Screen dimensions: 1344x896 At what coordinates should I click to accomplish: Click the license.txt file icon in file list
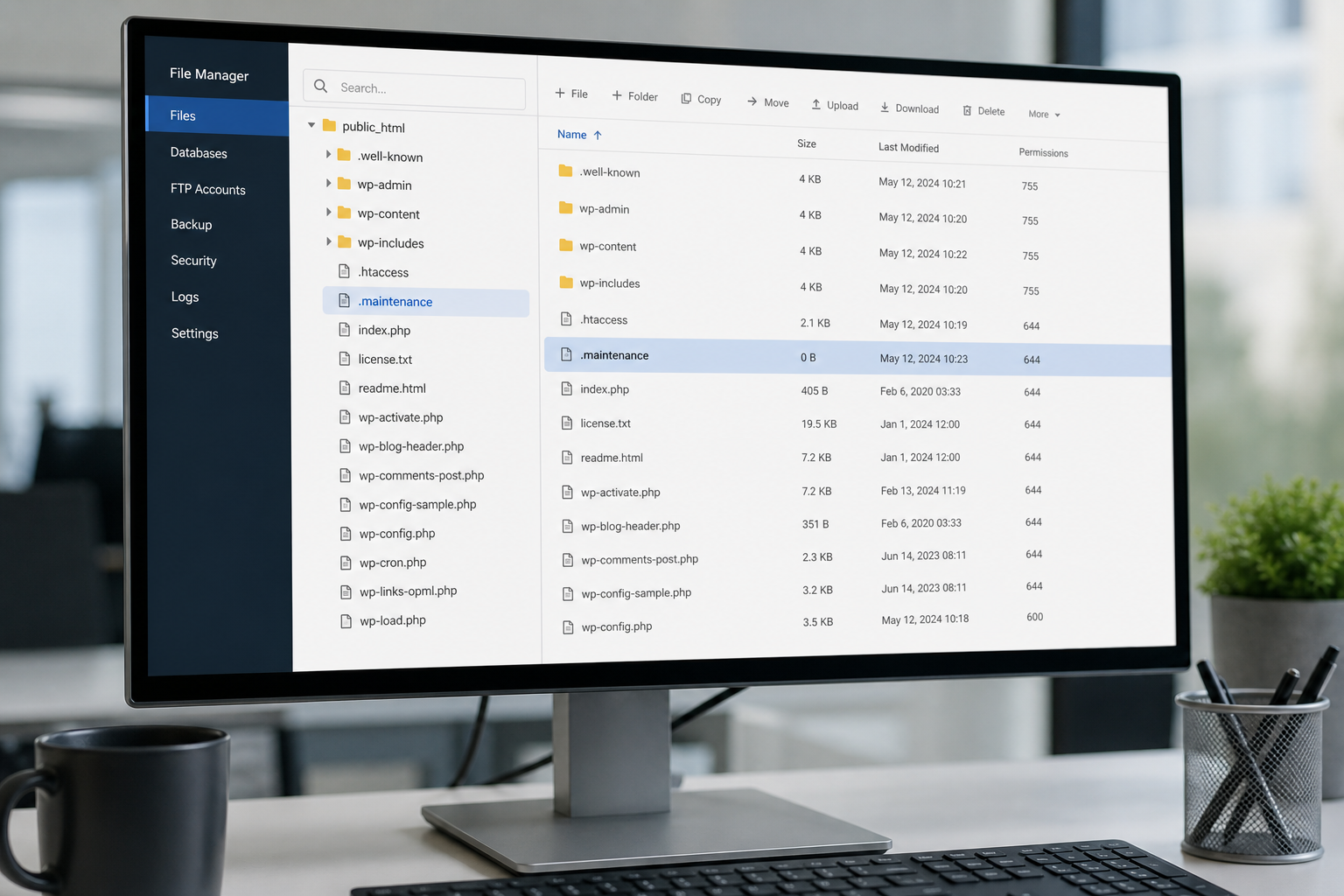click(567, 423)
